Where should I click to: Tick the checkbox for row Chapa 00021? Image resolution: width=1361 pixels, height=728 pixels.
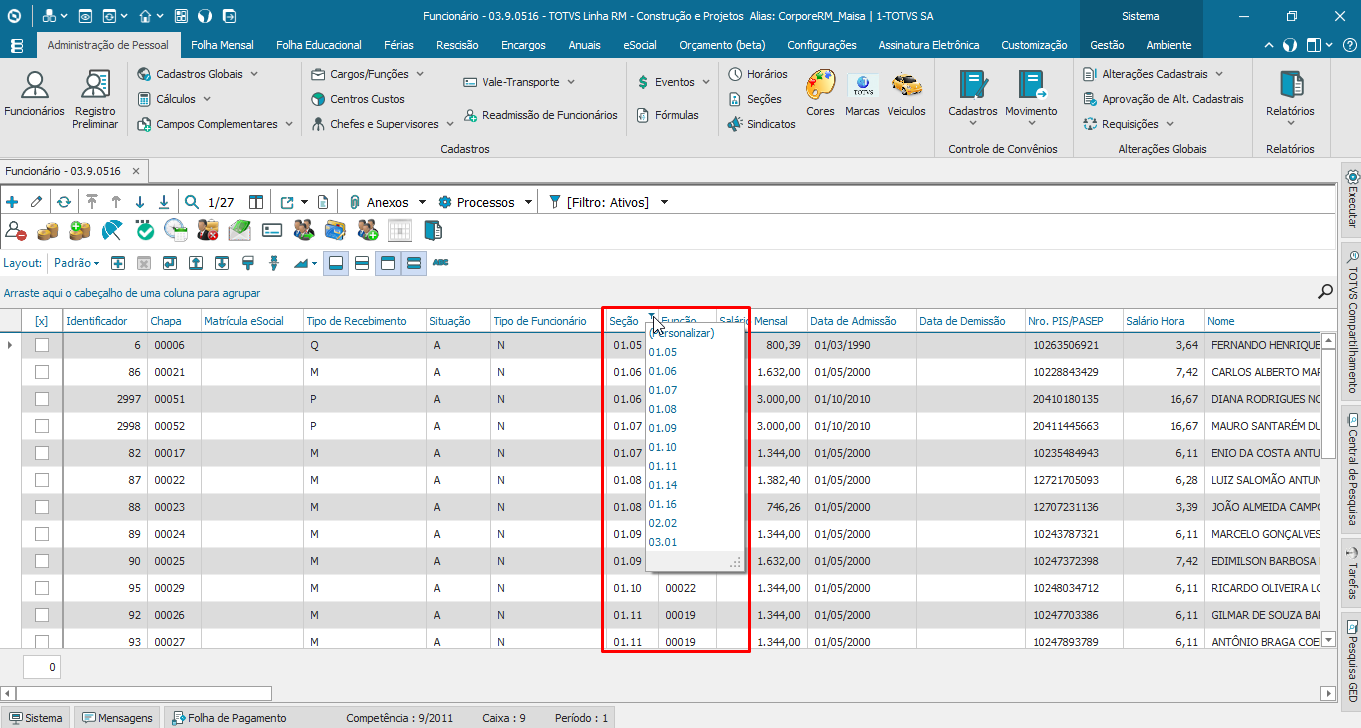(x=41, y=372)
